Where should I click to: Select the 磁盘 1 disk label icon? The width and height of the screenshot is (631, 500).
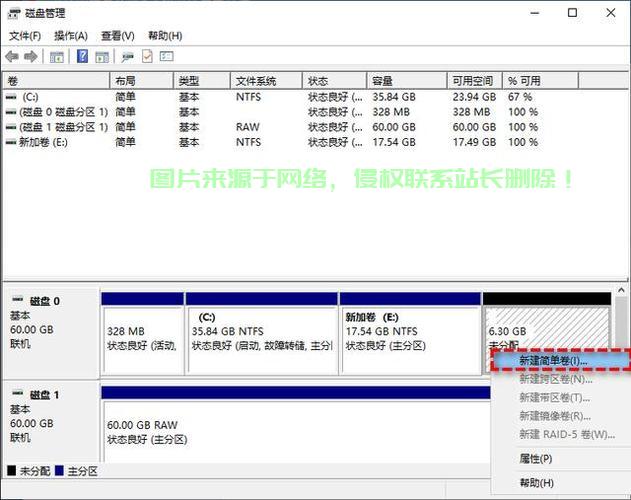pos(18,393)
